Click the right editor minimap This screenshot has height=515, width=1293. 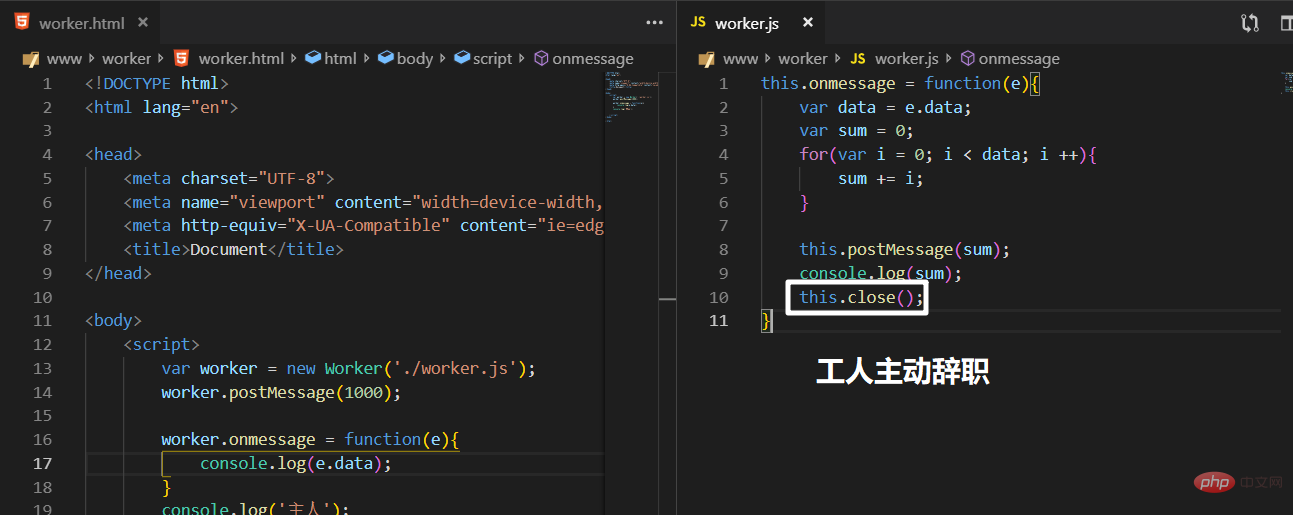click(x=1286, y=82)
